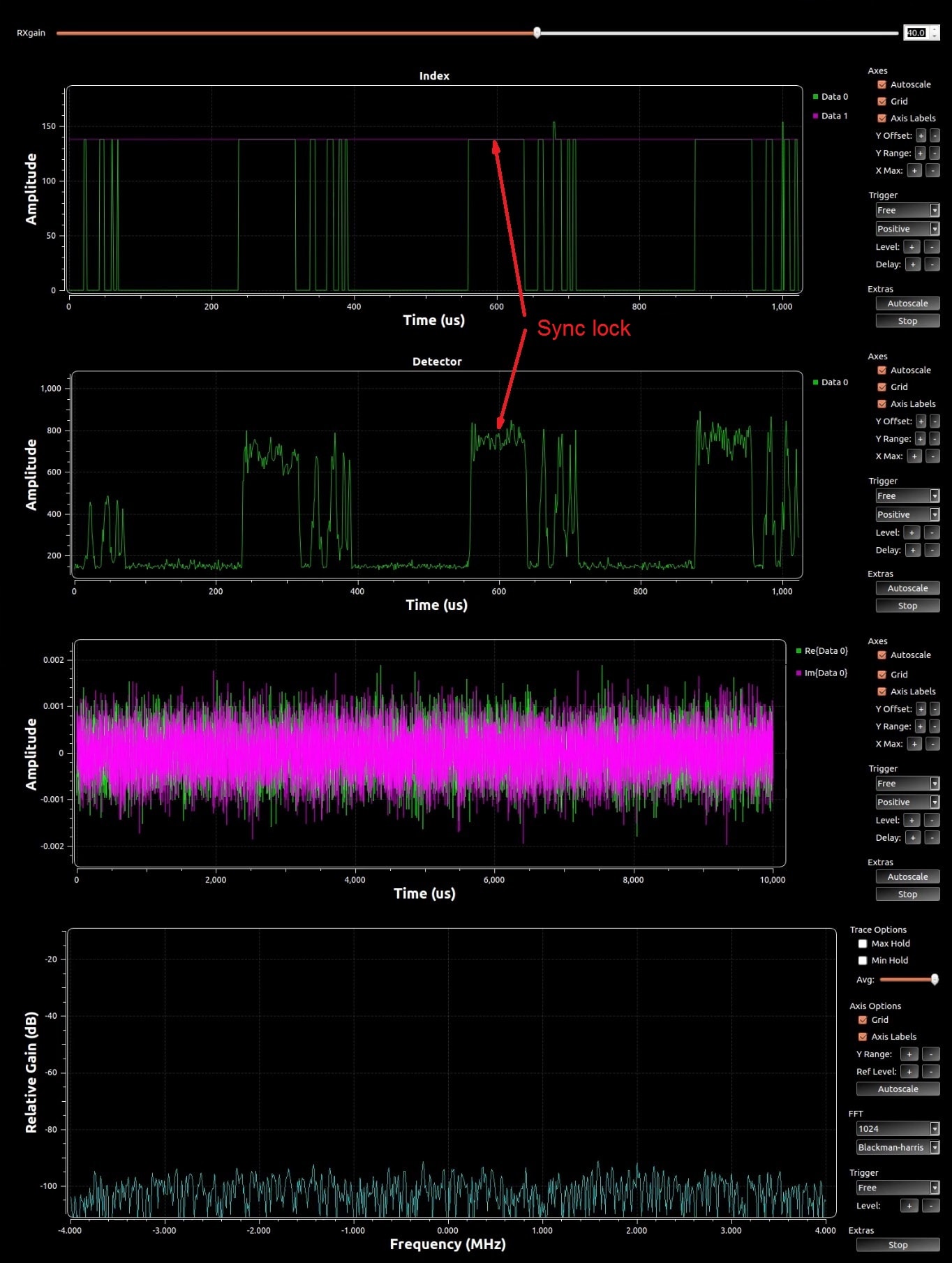The height and width of the screenshot is (1263, 952).
Task: Raise trigger Level plus for Index plot
Action: pos(912,247)
